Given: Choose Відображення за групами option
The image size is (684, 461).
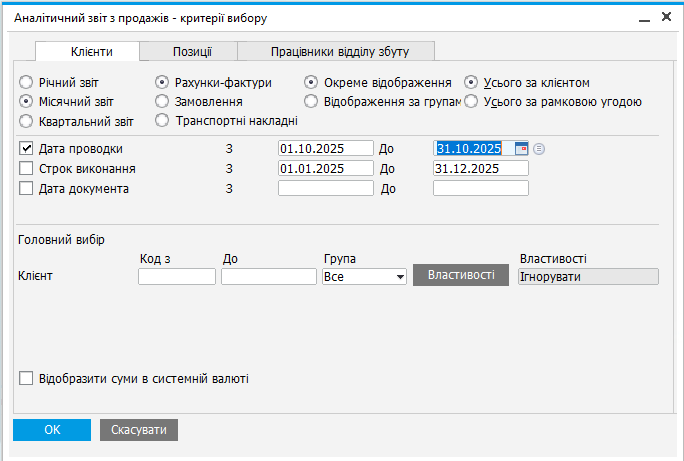Looking at the screenshot, I should pos(311,102).
